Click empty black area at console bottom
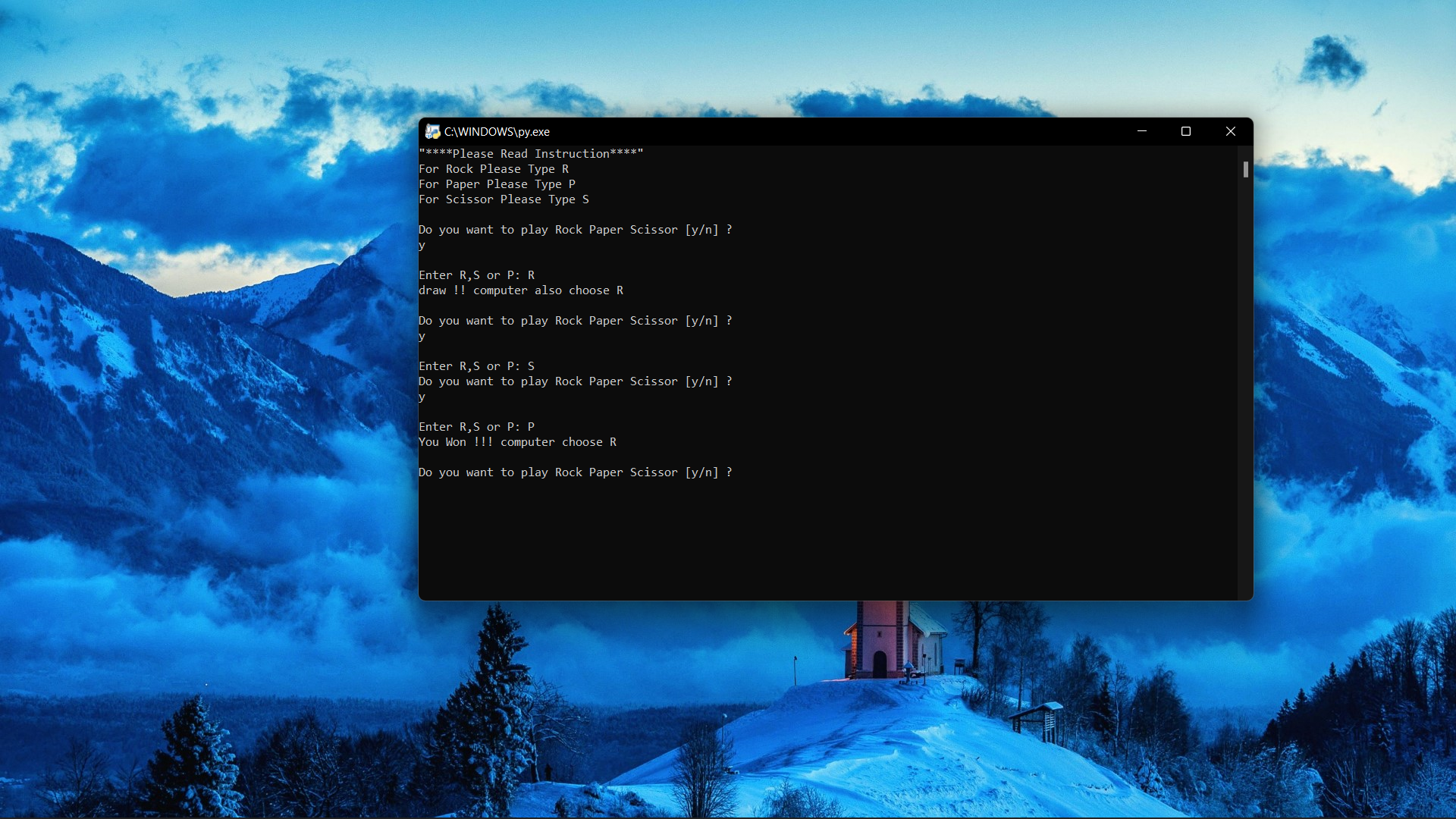Viewport: 1456px width, 819px height. tap(827, 546)
